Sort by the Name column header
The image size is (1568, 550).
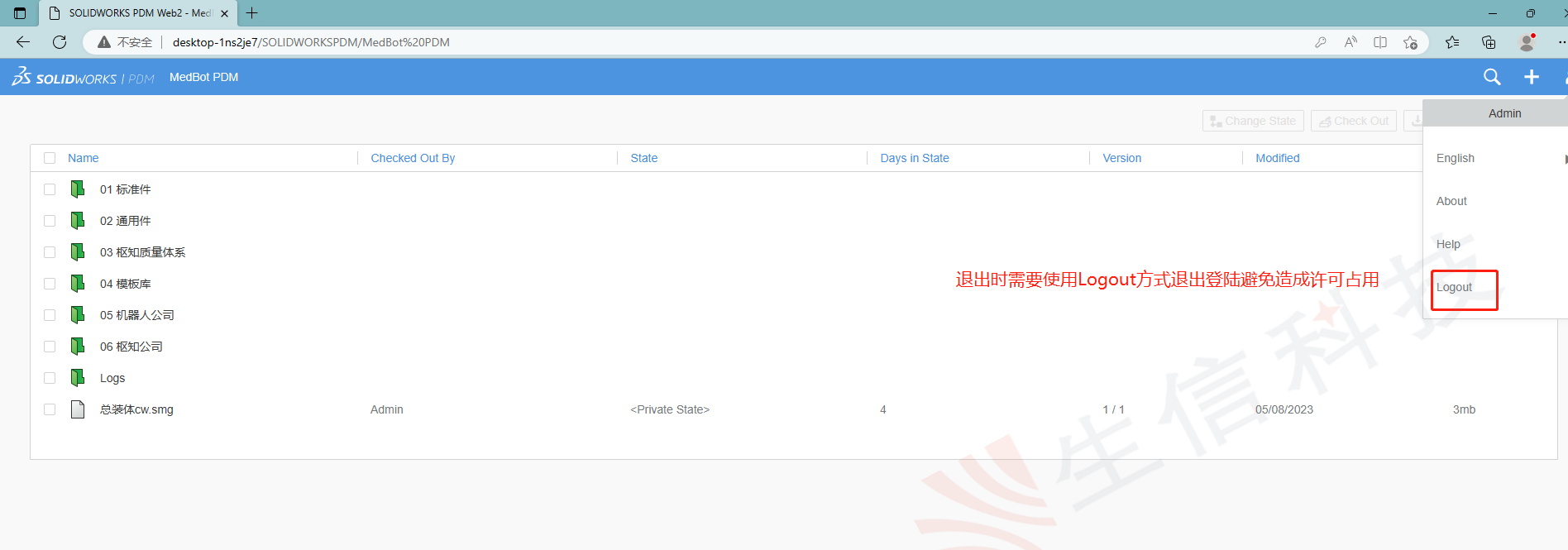click(x=83, y=158)
